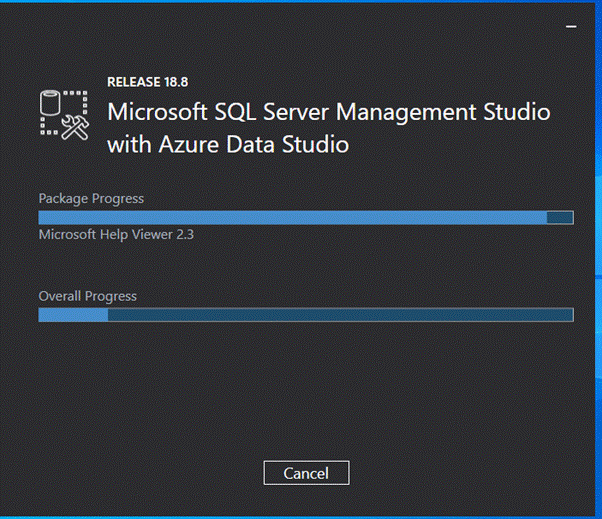Screen dimensions: 602x519
Task: Click the unfilled end of Package Progress bar
Action: (560, 218)
